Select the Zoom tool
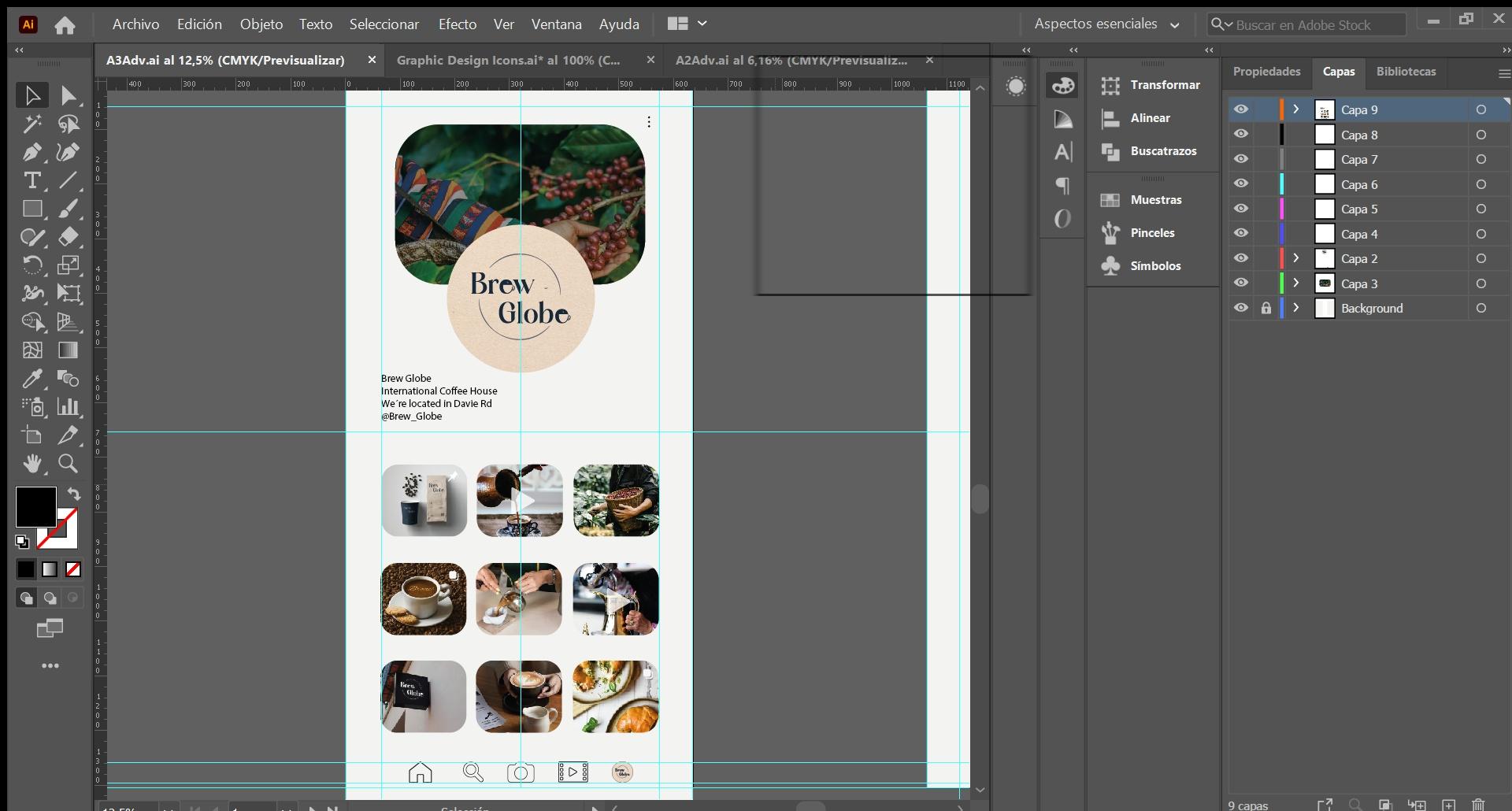 coord(69,464)
